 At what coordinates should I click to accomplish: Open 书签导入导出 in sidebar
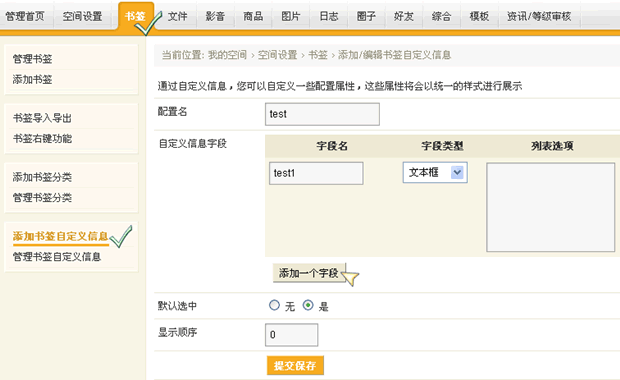click(x=42, y=118)
